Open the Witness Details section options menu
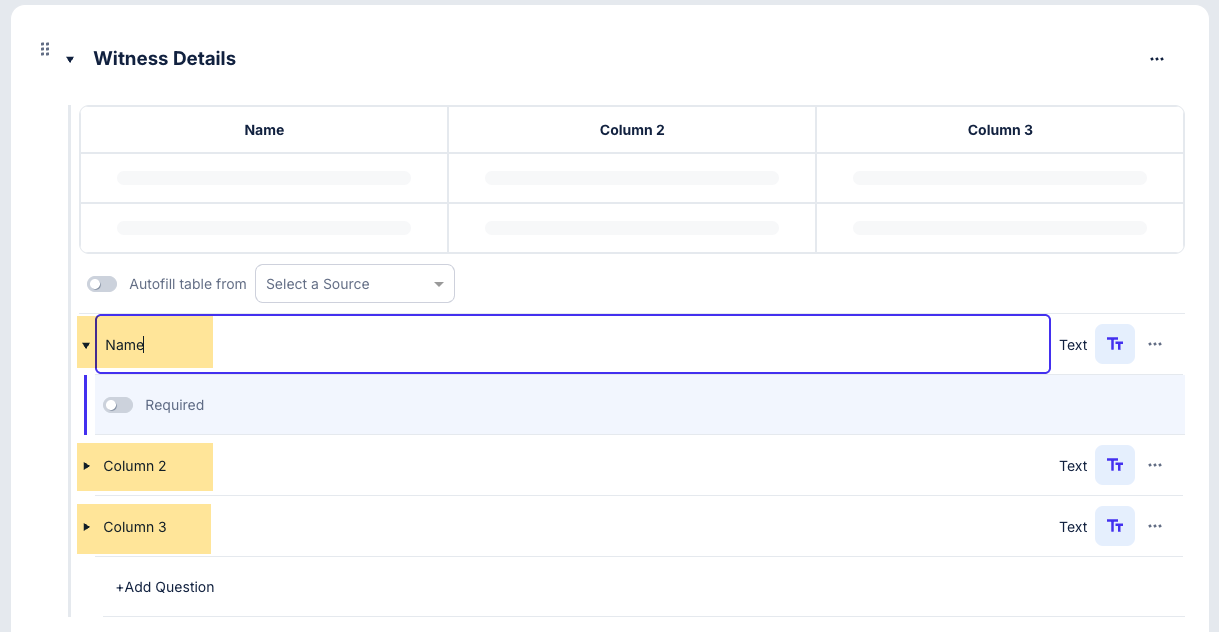The height and width of the screenshot is (632, 1219). [1157, 59]
